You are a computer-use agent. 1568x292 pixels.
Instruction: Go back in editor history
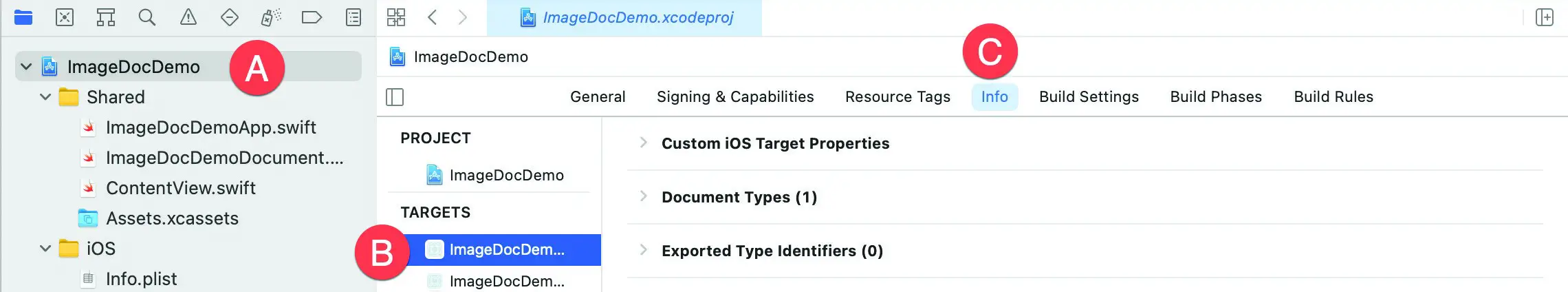tap(432, 17)
